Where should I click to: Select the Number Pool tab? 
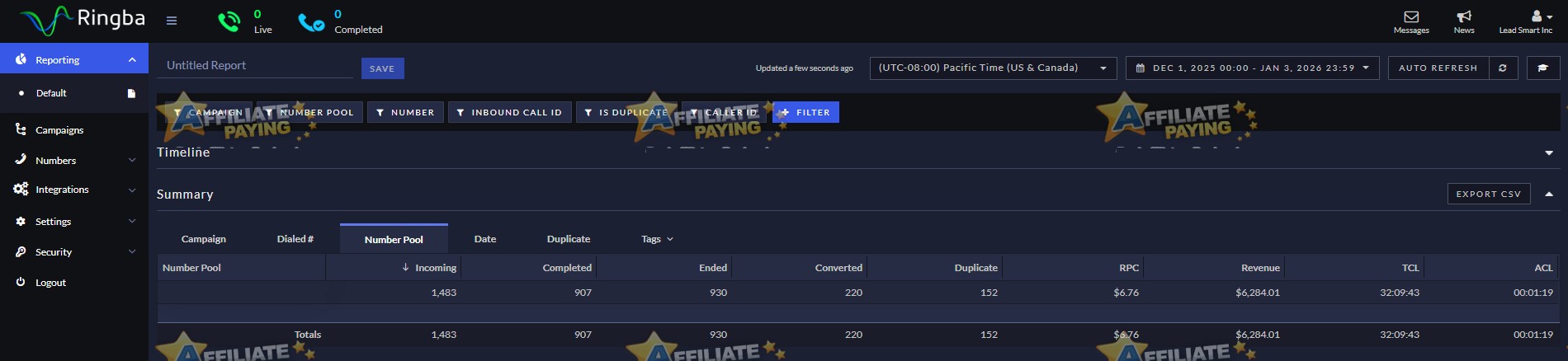pos(394,239)
